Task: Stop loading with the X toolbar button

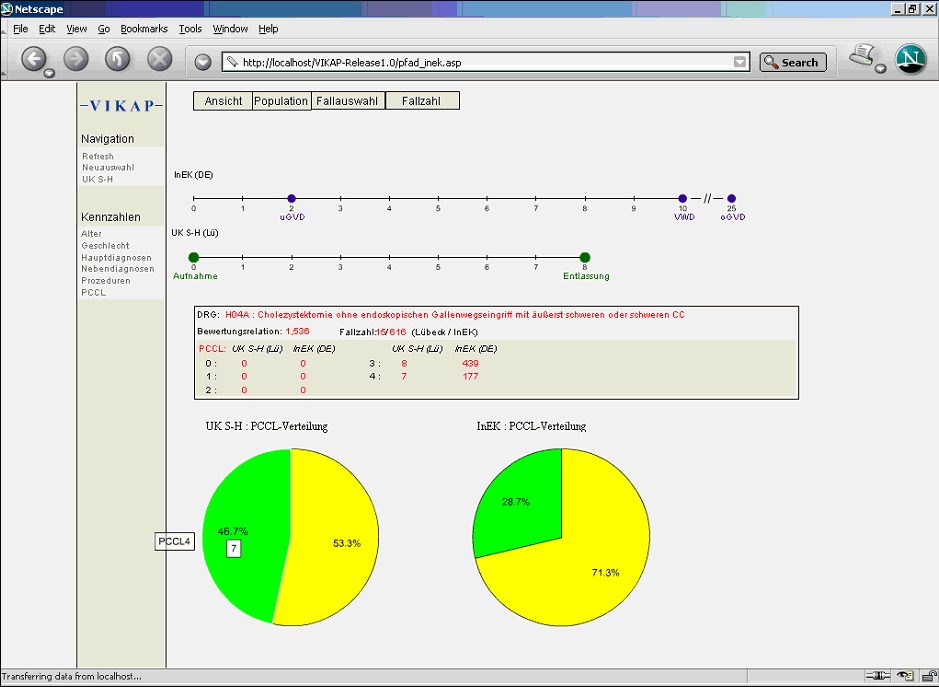Action: [x=160, y=60]
